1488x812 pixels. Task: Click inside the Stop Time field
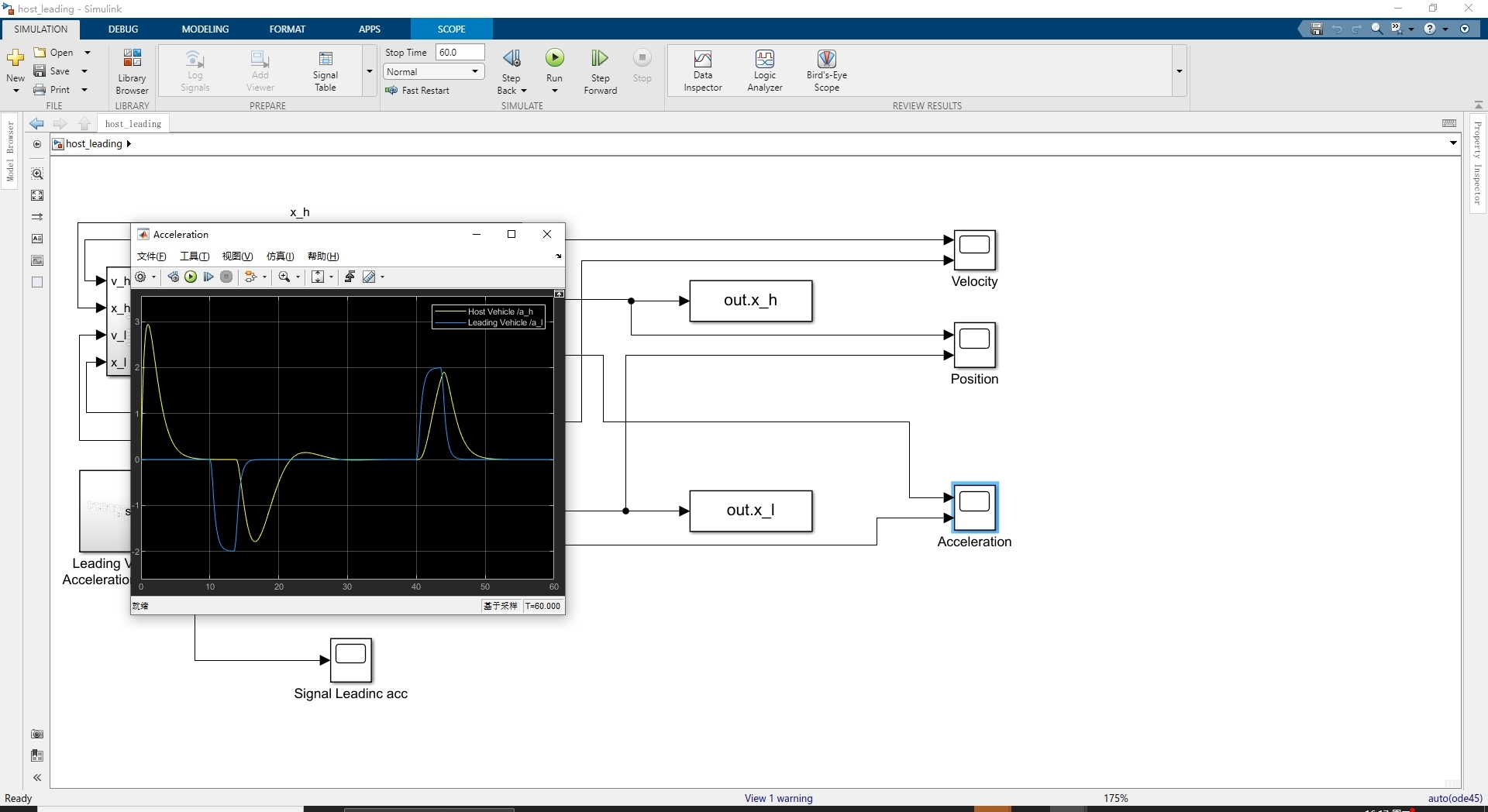click(x=460, y=52)
